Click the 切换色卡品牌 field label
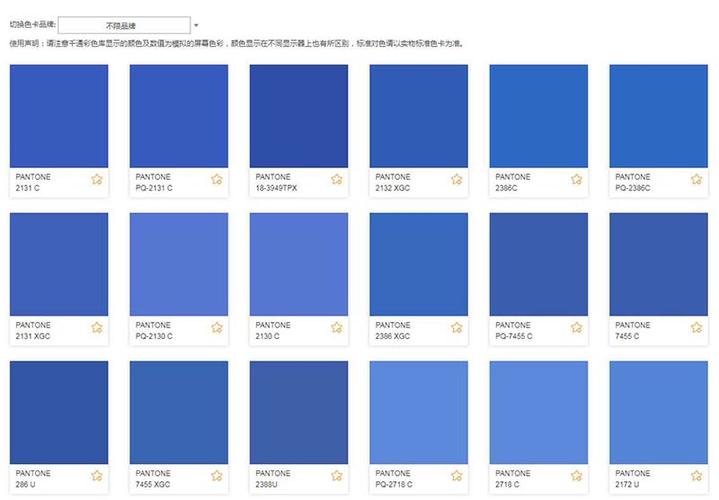The image size is (719, 500). [33, 24]
